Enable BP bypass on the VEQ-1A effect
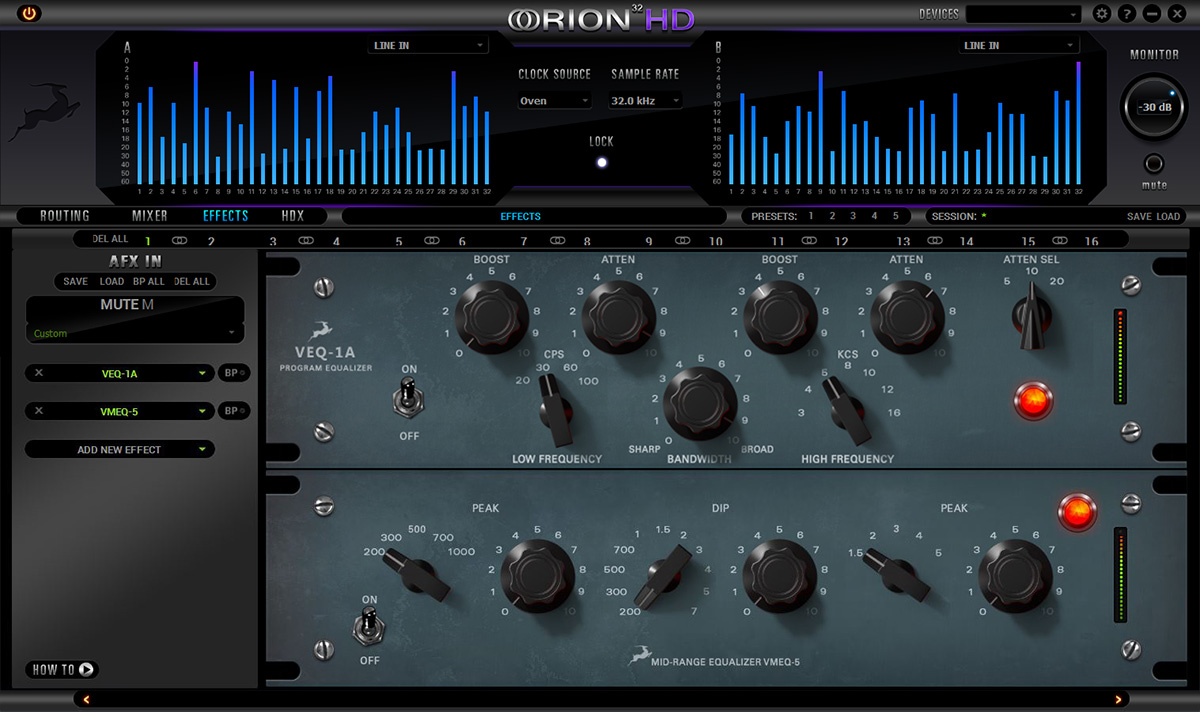The height and width of the screenshot is (712, 1200). tap(233, 372)
